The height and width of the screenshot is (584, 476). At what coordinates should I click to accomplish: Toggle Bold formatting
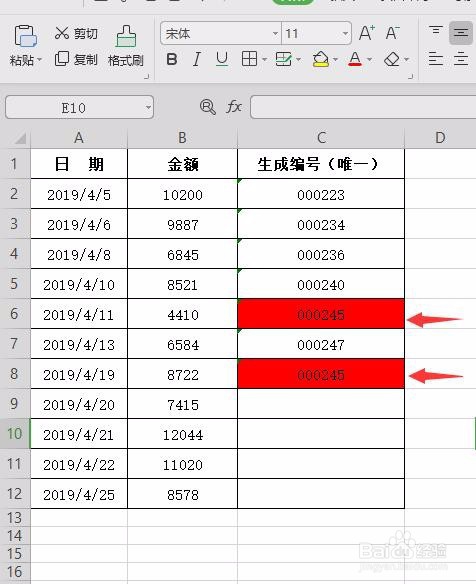[172, 59]
